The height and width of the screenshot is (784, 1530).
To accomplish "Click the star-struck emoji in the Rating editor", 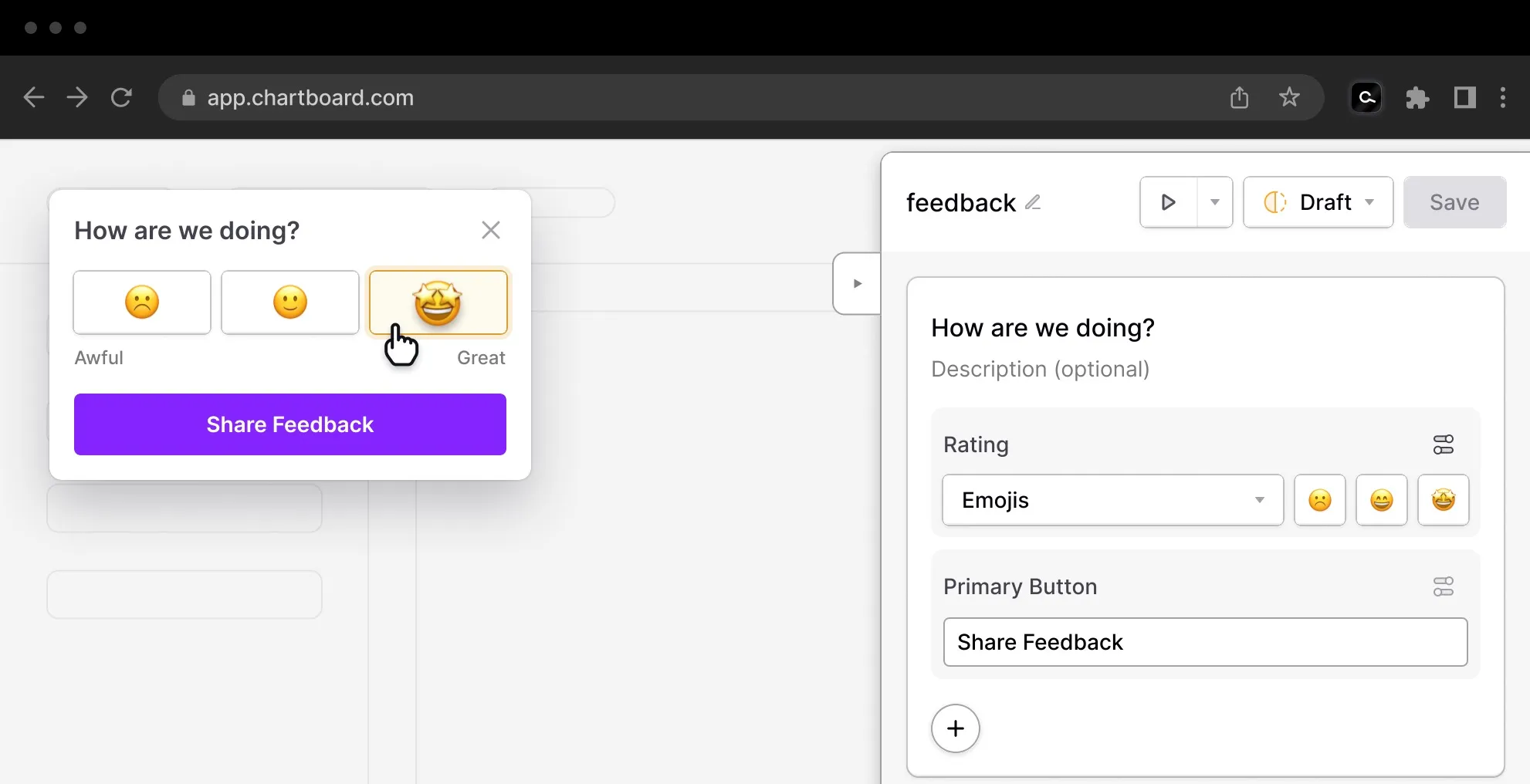I will (1443, 500).
